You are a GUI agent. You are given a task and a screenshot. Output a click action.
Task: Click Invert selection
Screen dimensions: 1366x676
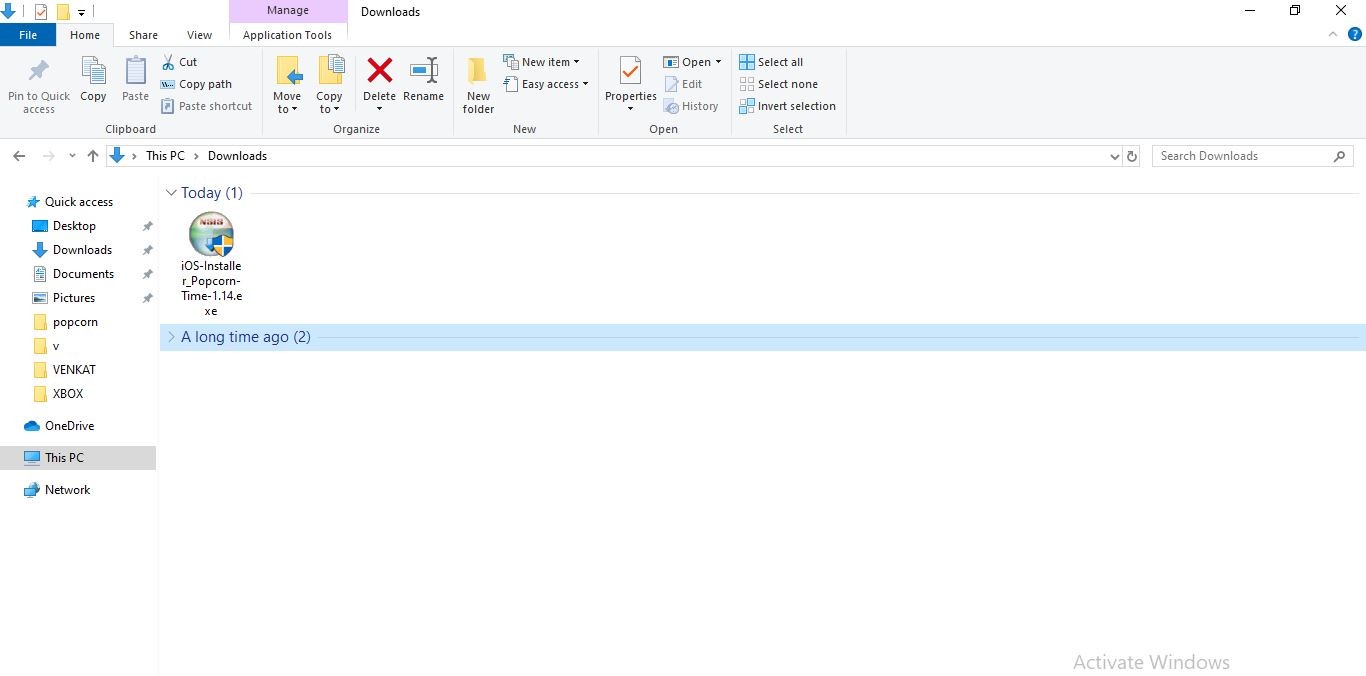787,106
